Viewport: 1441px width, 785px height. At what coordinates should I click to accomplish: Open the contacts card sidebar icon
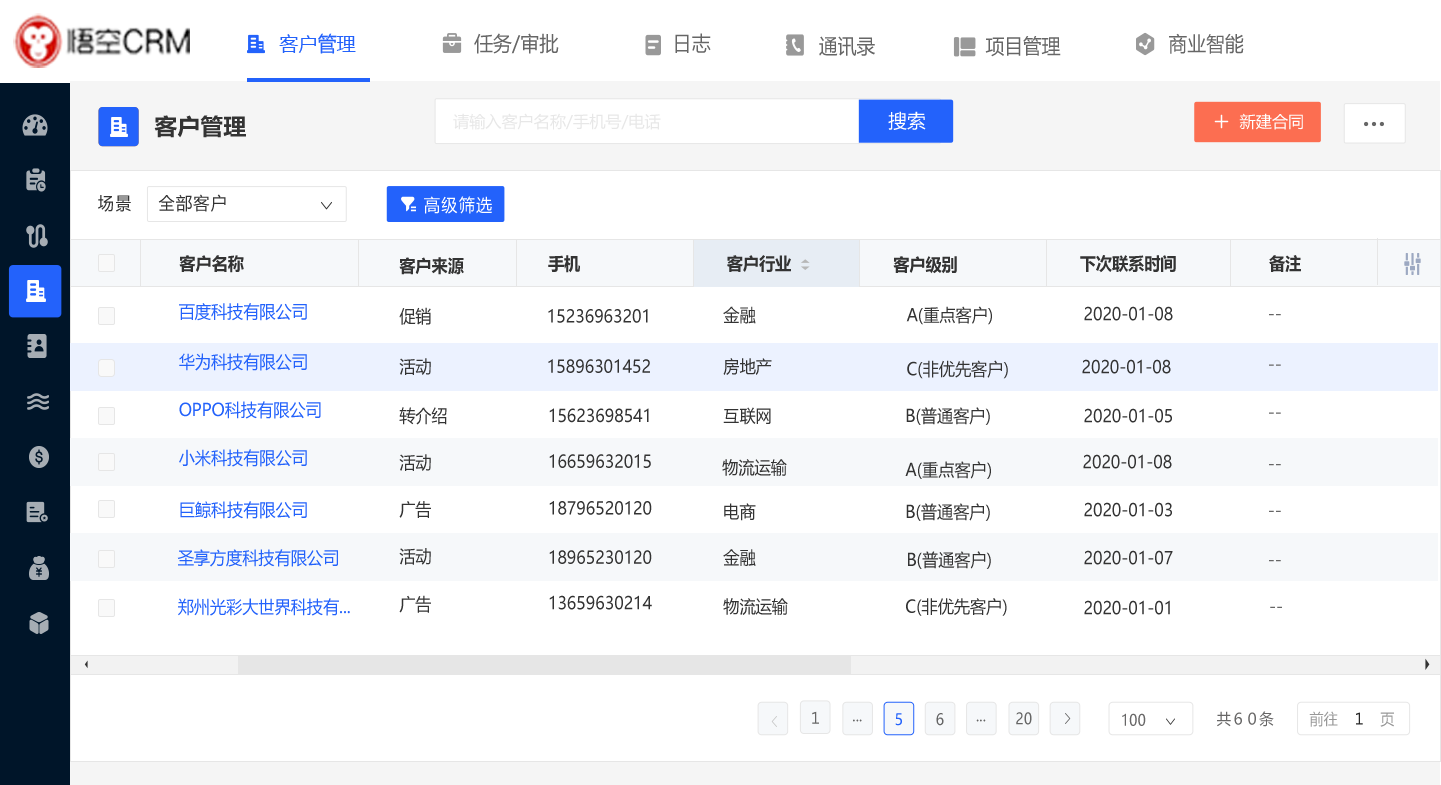[x=35, y=346]
